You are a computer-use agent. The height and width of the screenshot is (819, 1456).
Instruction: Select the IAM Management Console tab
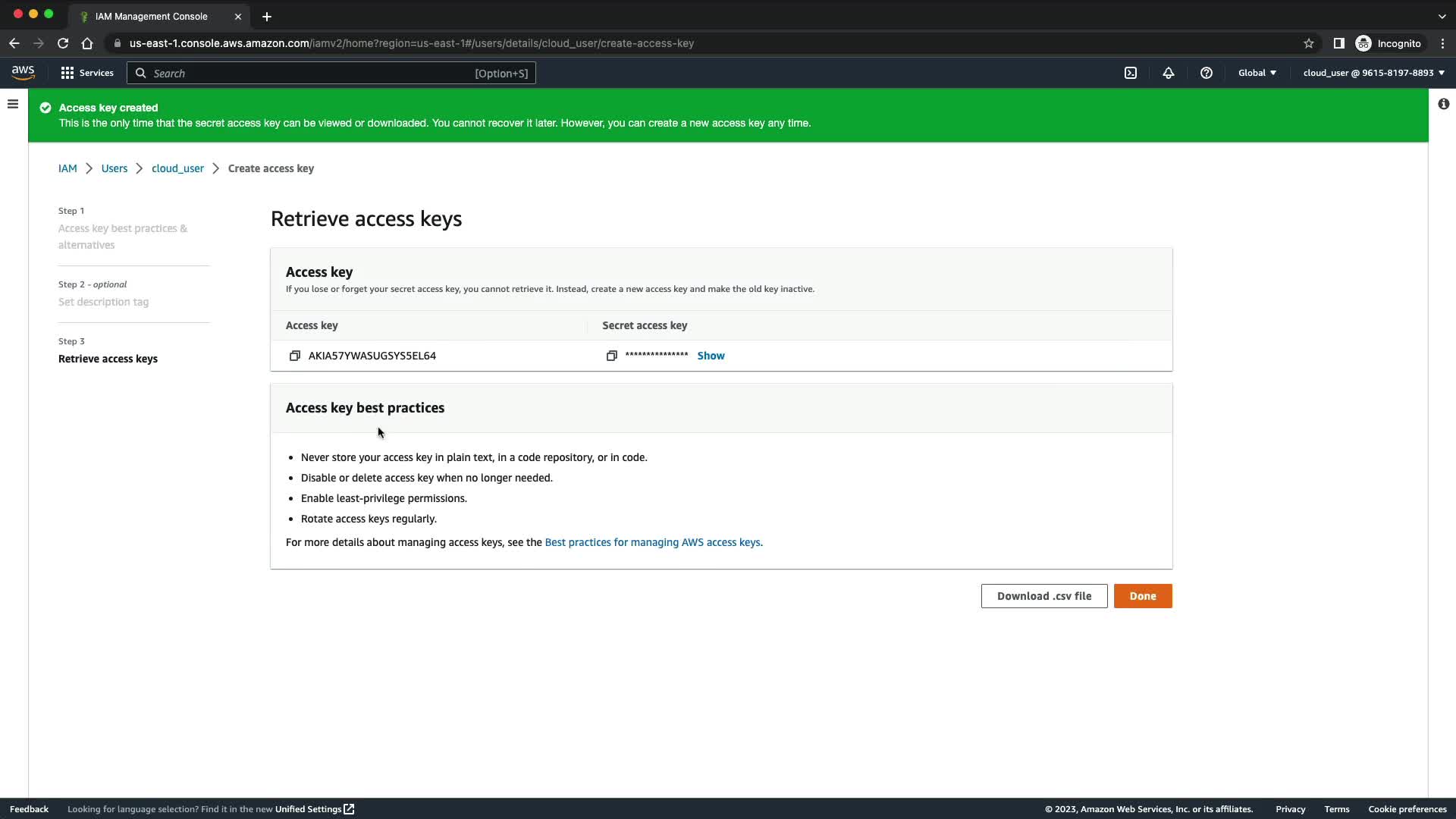coord(152,16)
